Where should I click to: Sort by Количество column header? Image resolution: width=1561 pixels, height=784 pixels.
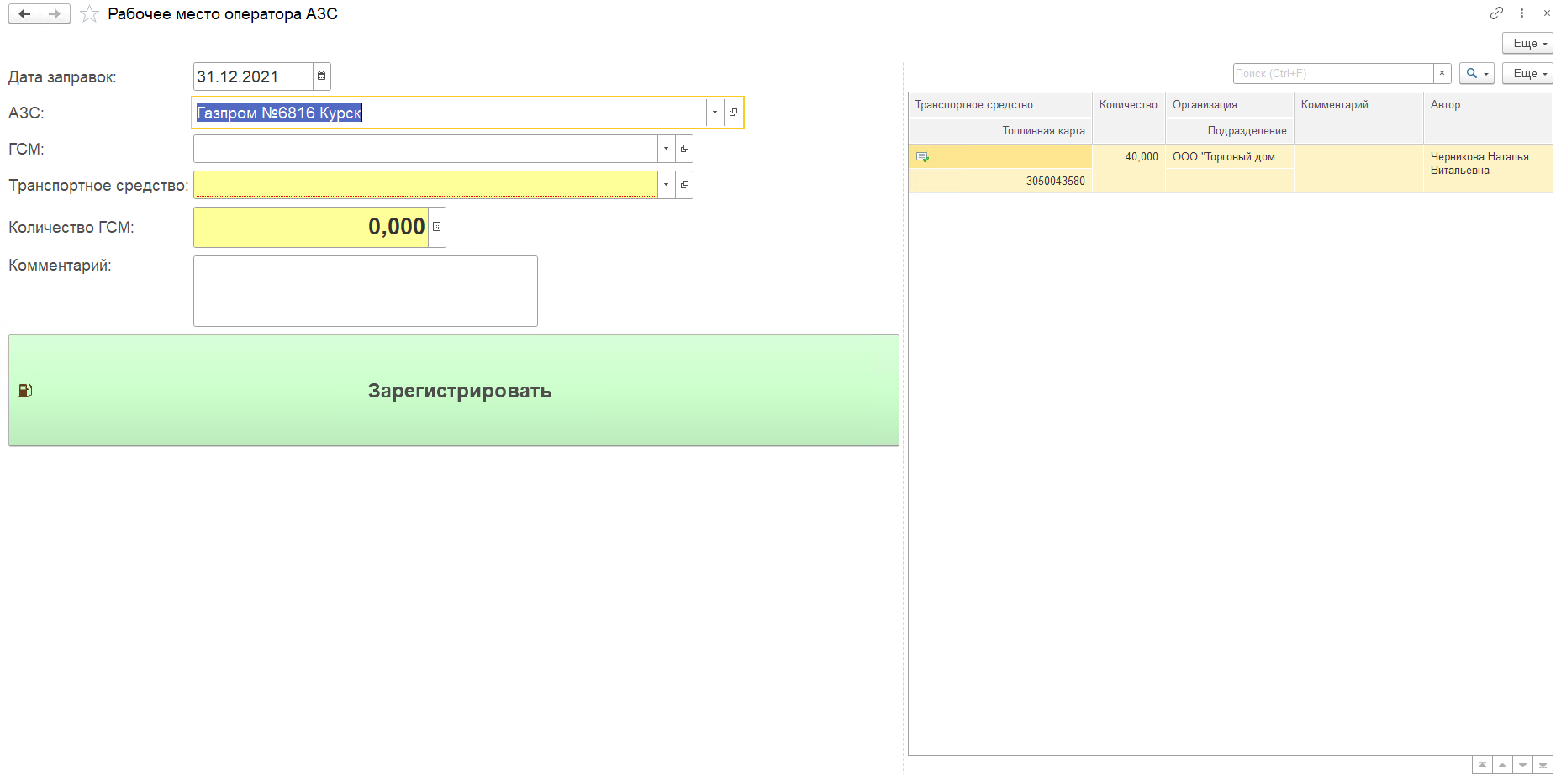(1127, 105)
